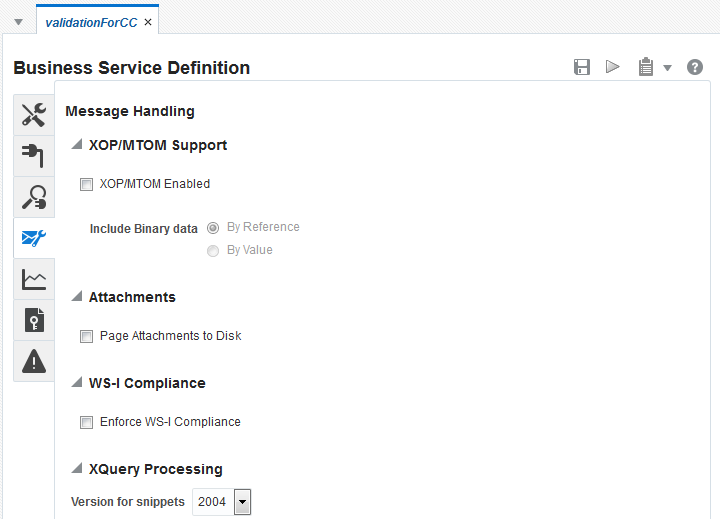Tick Enforce WS-I Compliance checkbox
Screen dimensions: 720x519
86,422
